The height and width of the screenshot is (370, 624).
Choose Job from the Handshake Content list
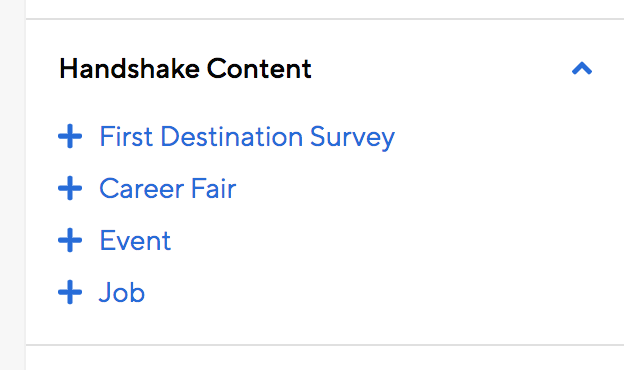122,292
